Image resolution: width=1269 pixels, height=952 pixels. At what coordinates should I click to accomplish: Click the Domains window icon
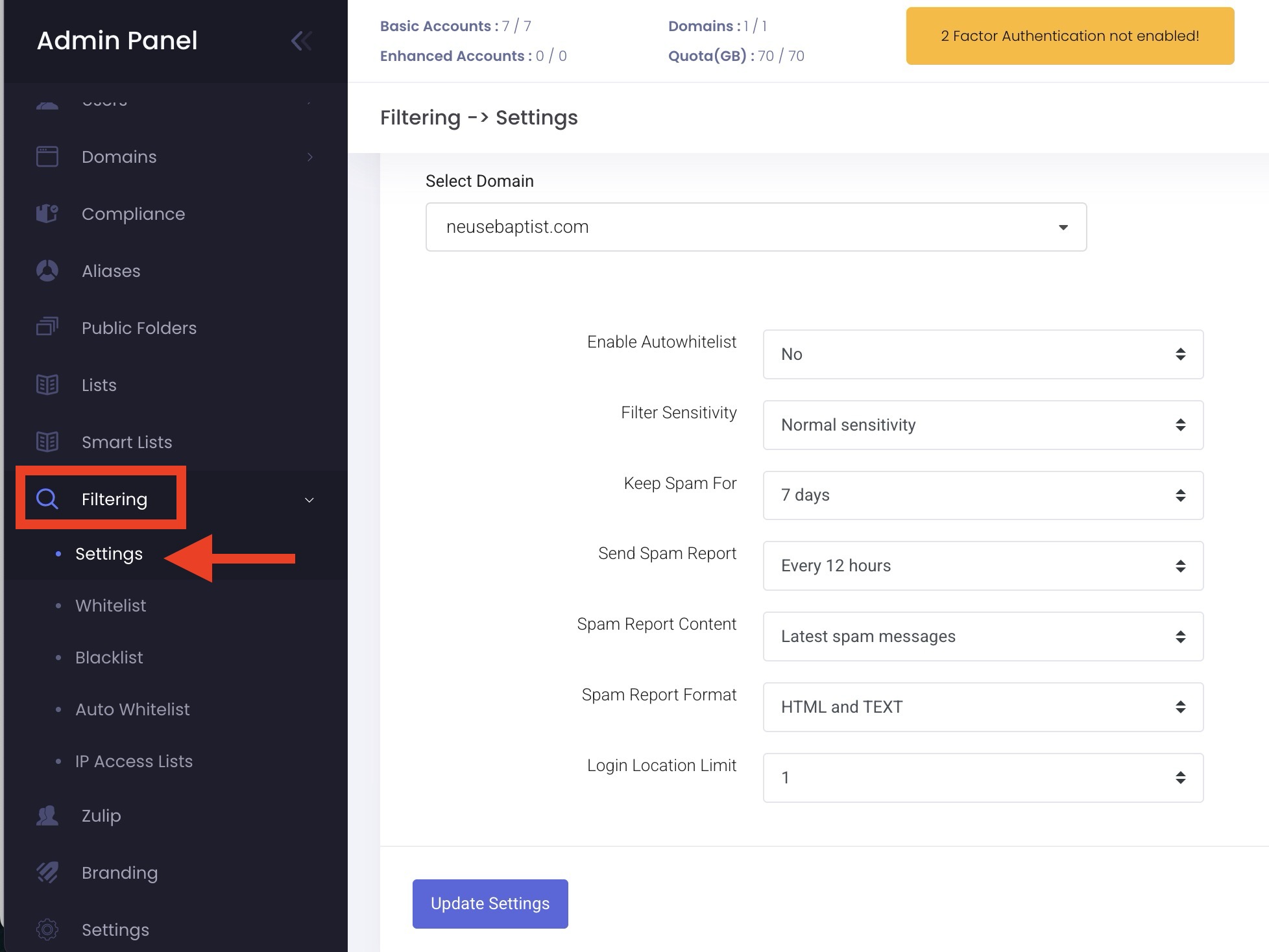(x=47, y=157)
